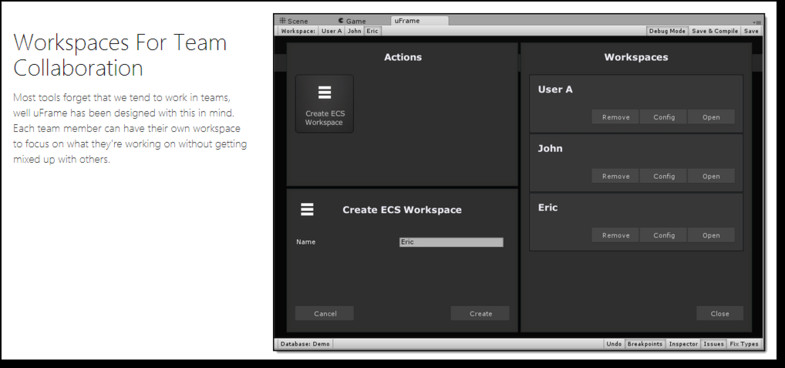Toggle the Issues panel in bottom bar
The image size is (785, 368).
click(713, 344)
